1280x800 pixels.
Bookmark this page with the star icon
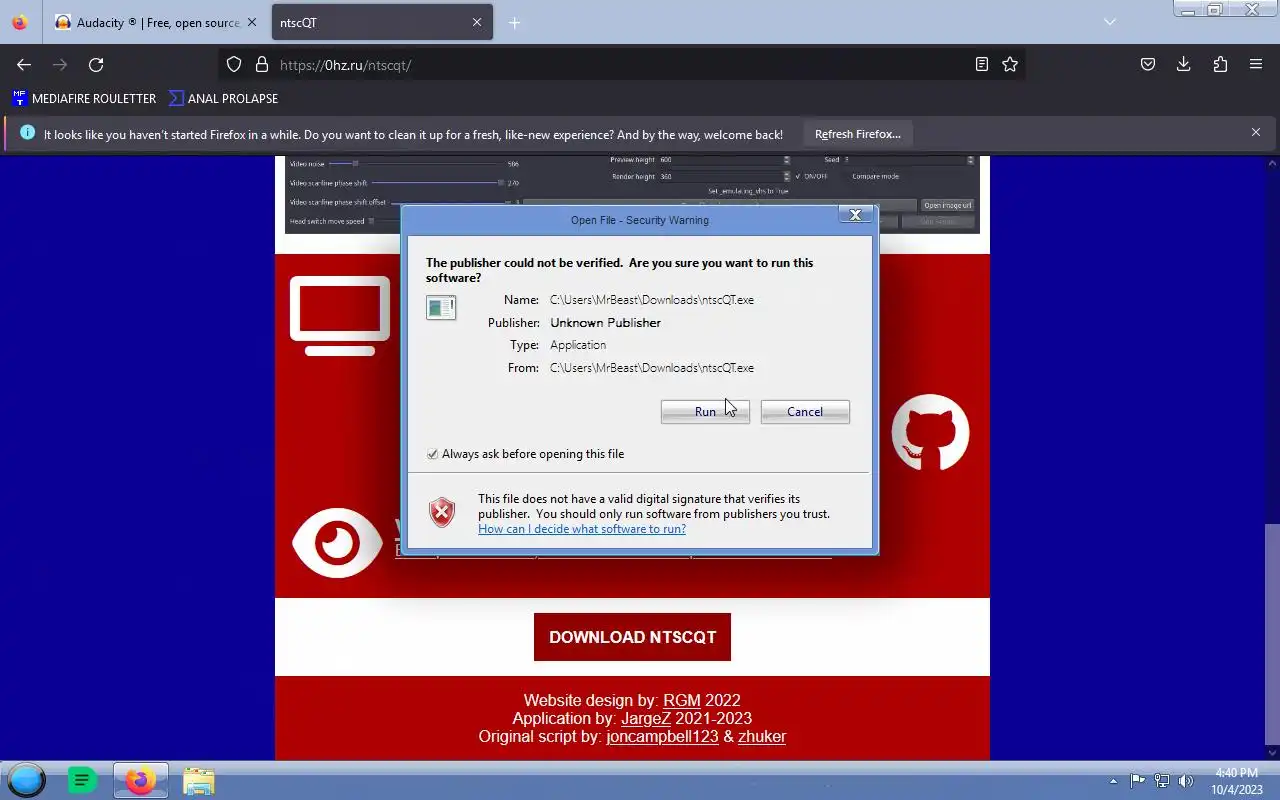(1010, 64)
